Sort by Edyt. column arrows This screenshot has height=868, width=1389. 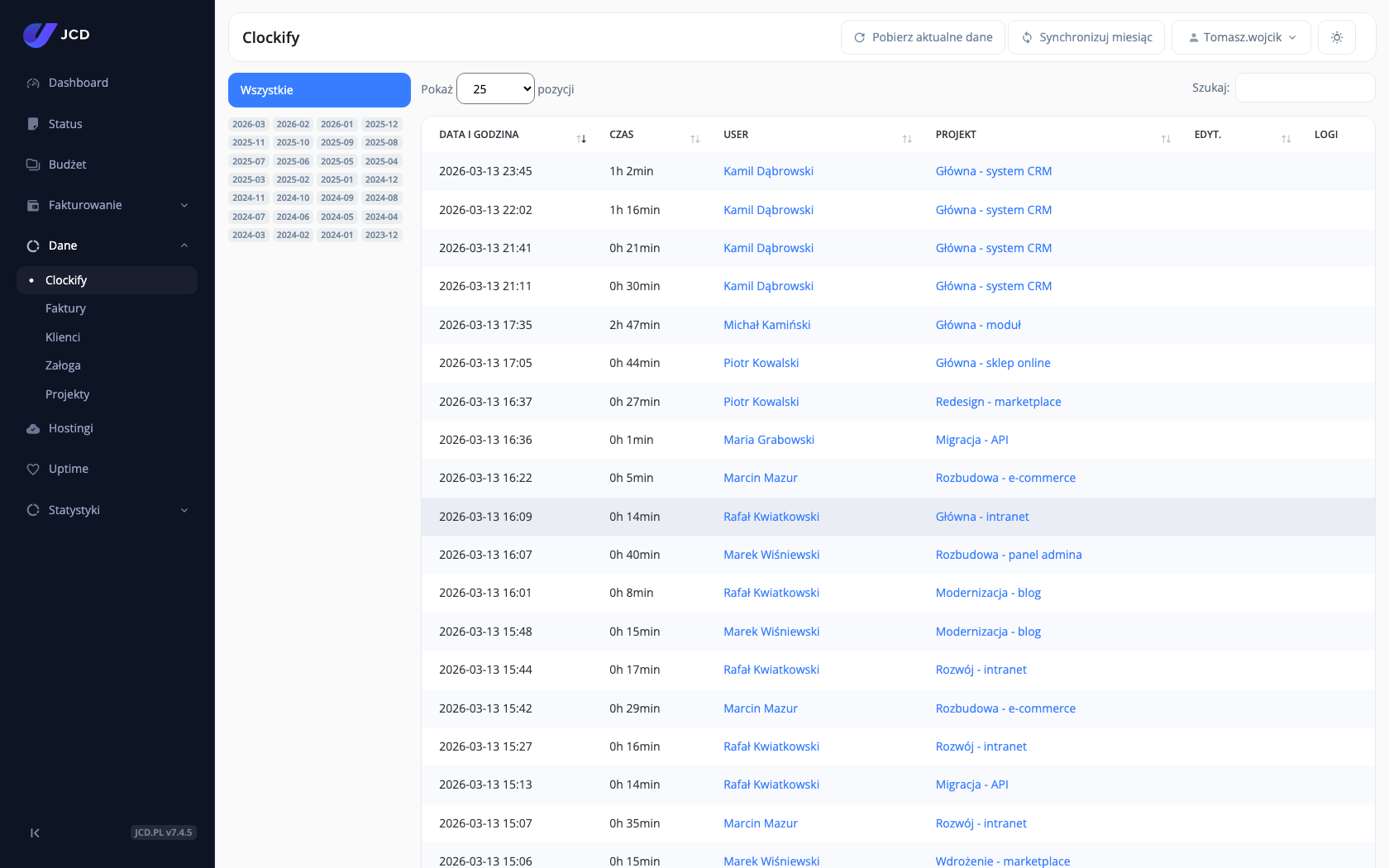1286,139
